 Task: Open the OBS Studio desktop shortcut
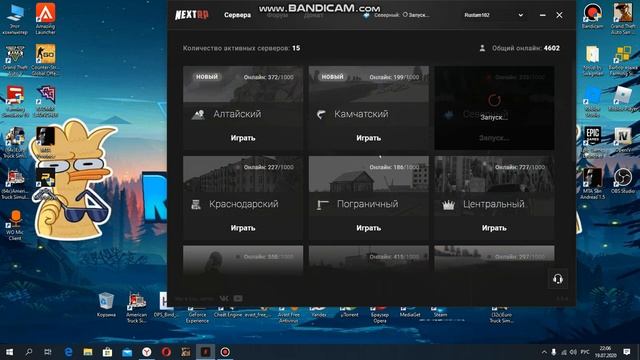[623, 180]
